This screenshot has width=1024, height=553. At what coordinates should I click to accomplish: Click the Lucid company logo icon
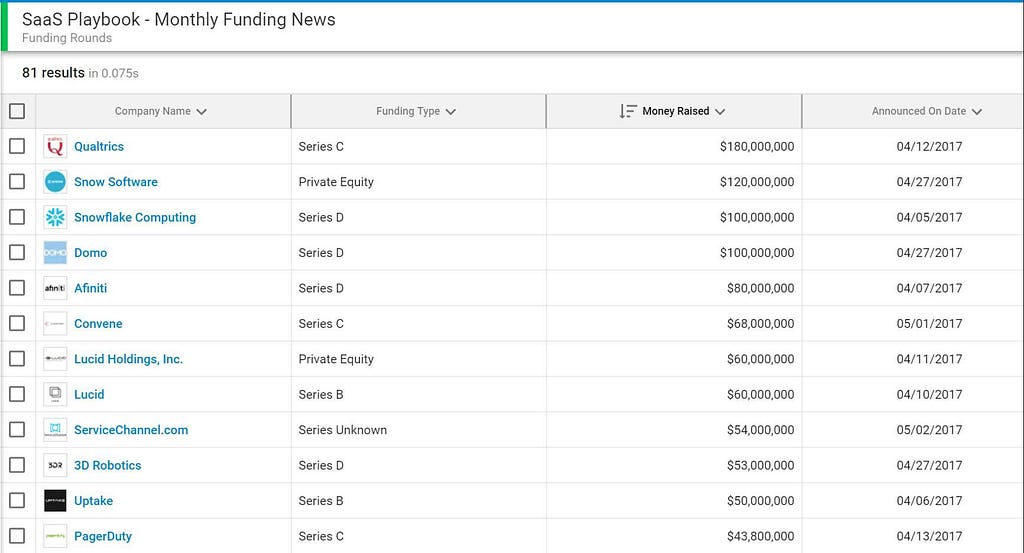(55, 394)
